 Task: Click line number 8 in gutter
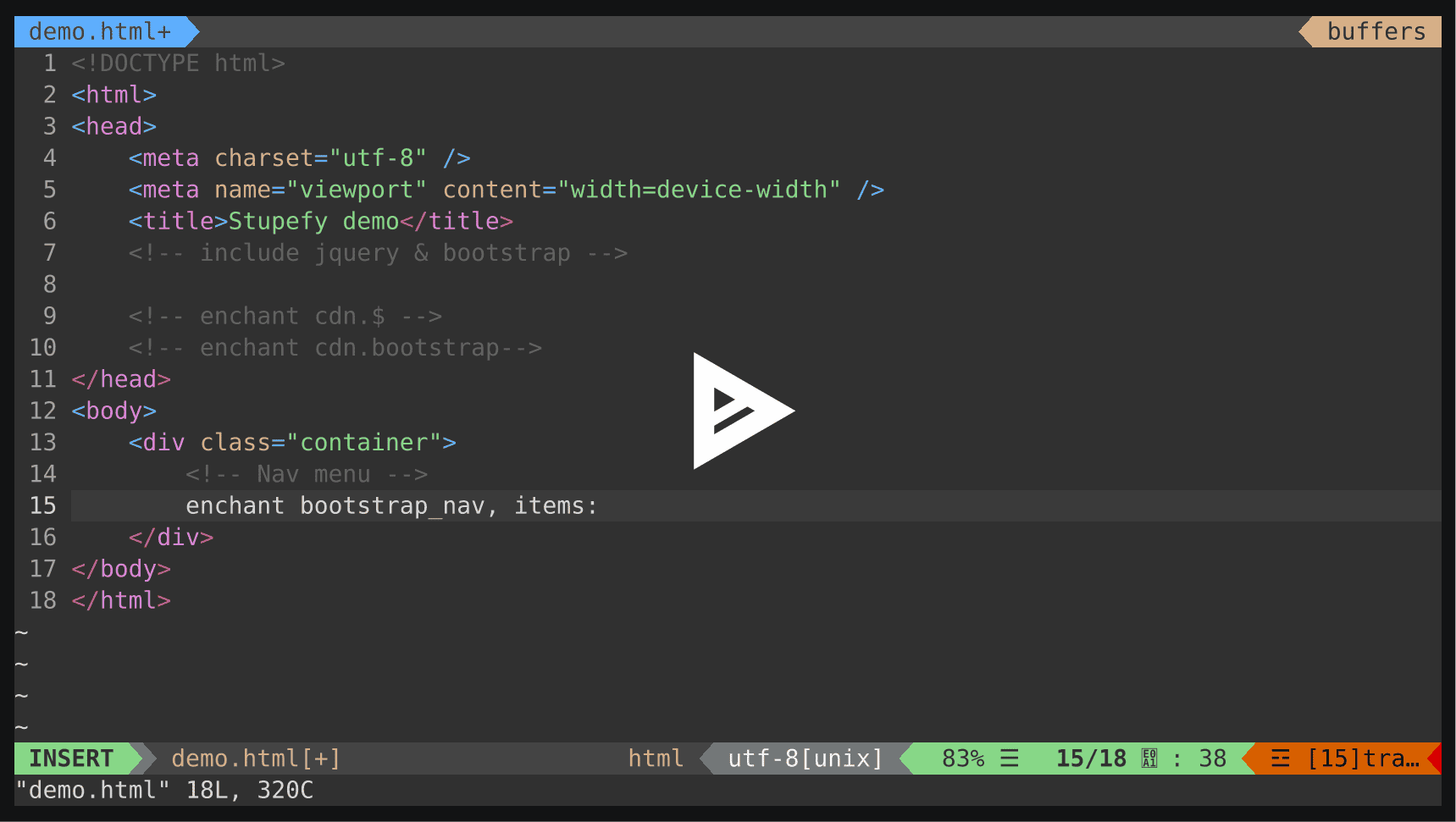tap(50, 284)
